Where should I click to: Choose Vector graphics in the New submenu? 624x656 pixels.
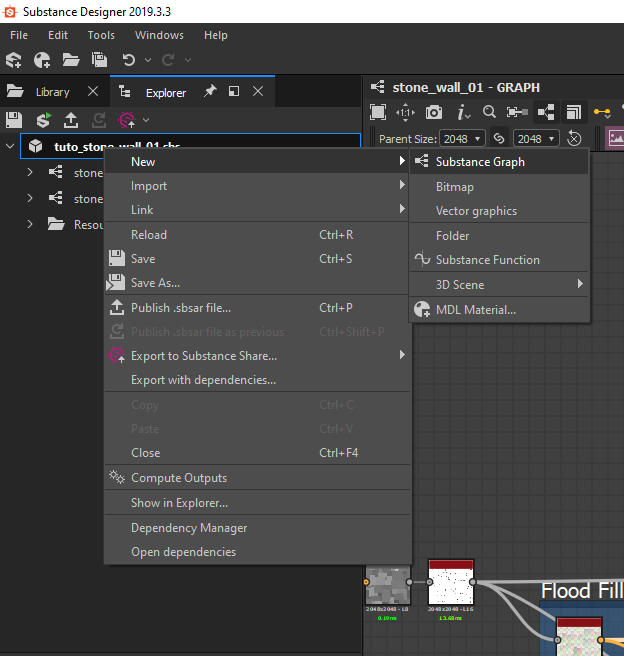(x=499, y=211)
